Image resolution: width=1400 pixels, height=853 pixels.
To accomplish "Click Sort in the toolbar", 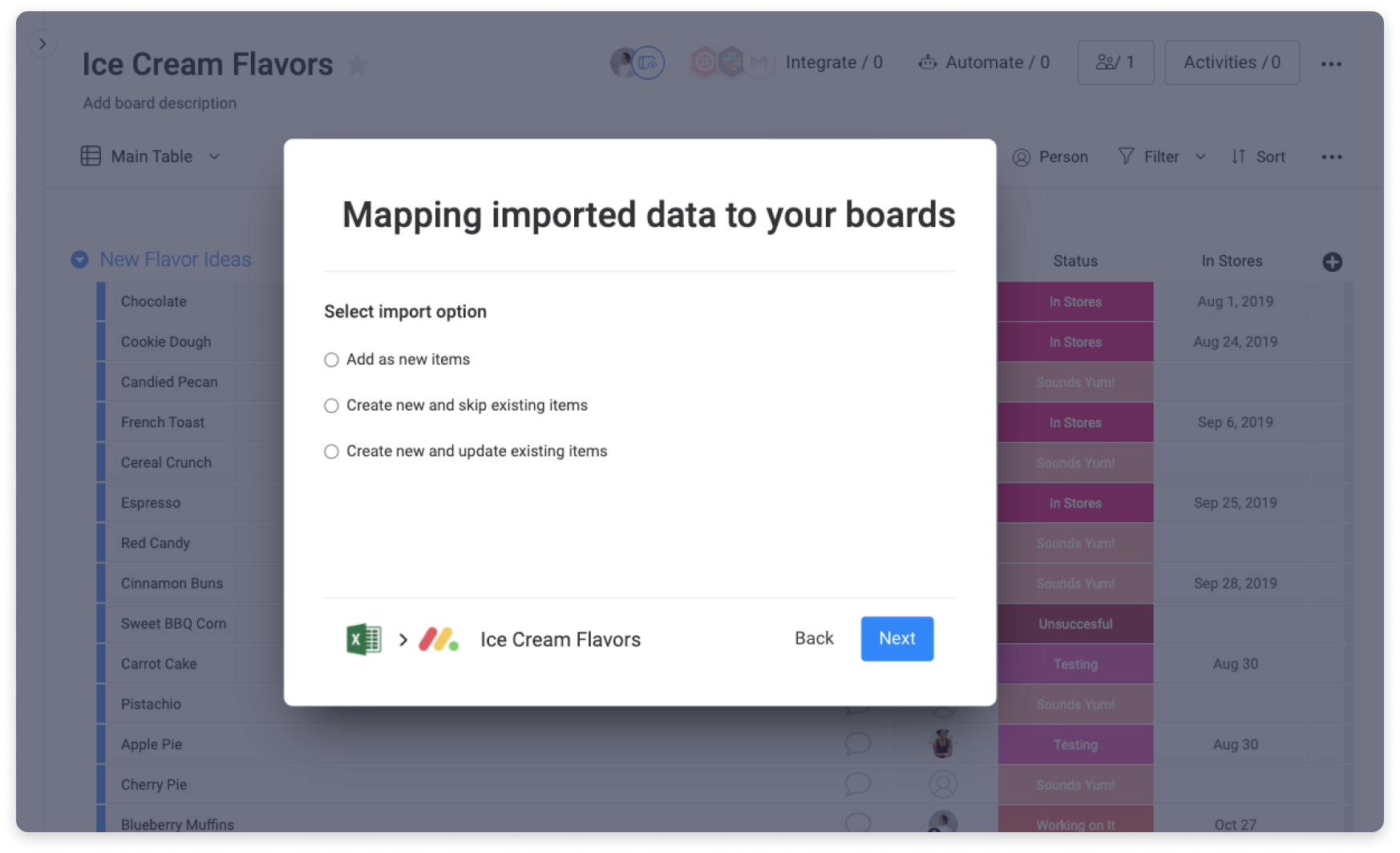I will point(1258,157).
